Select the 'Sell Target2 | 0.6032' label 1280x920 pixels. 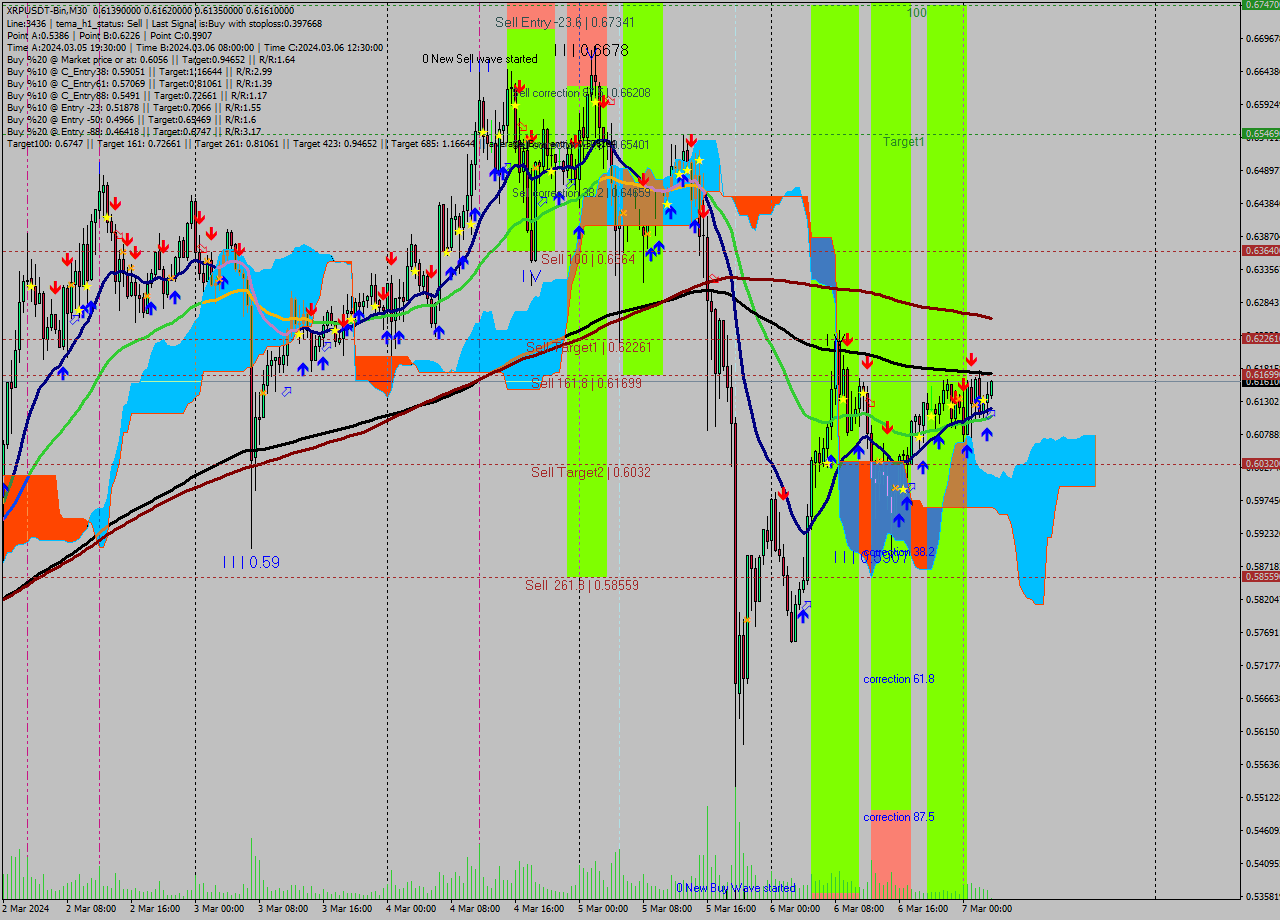[590, 472]
